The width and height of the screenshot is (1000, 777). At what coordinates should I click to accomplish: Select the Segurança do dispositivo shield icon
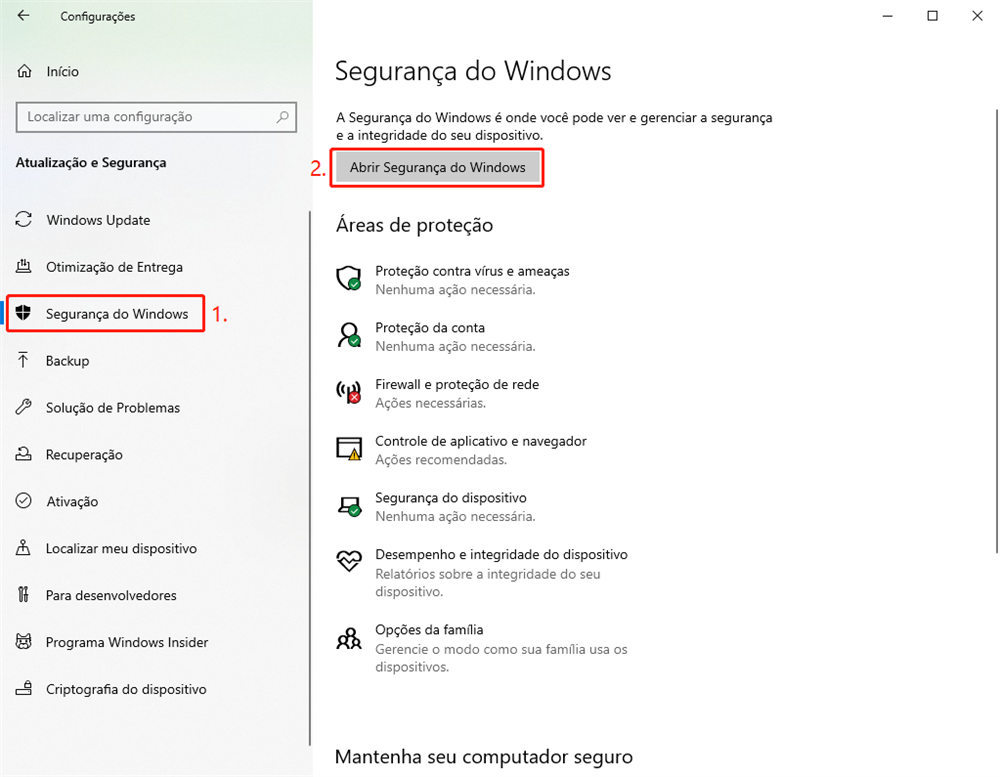348,506
